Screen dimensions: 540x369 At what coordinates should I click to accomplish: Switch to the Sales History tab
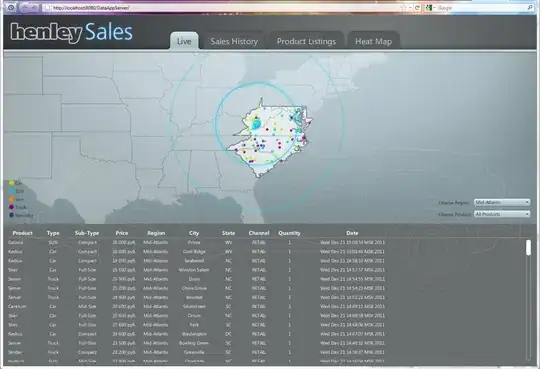234,41
